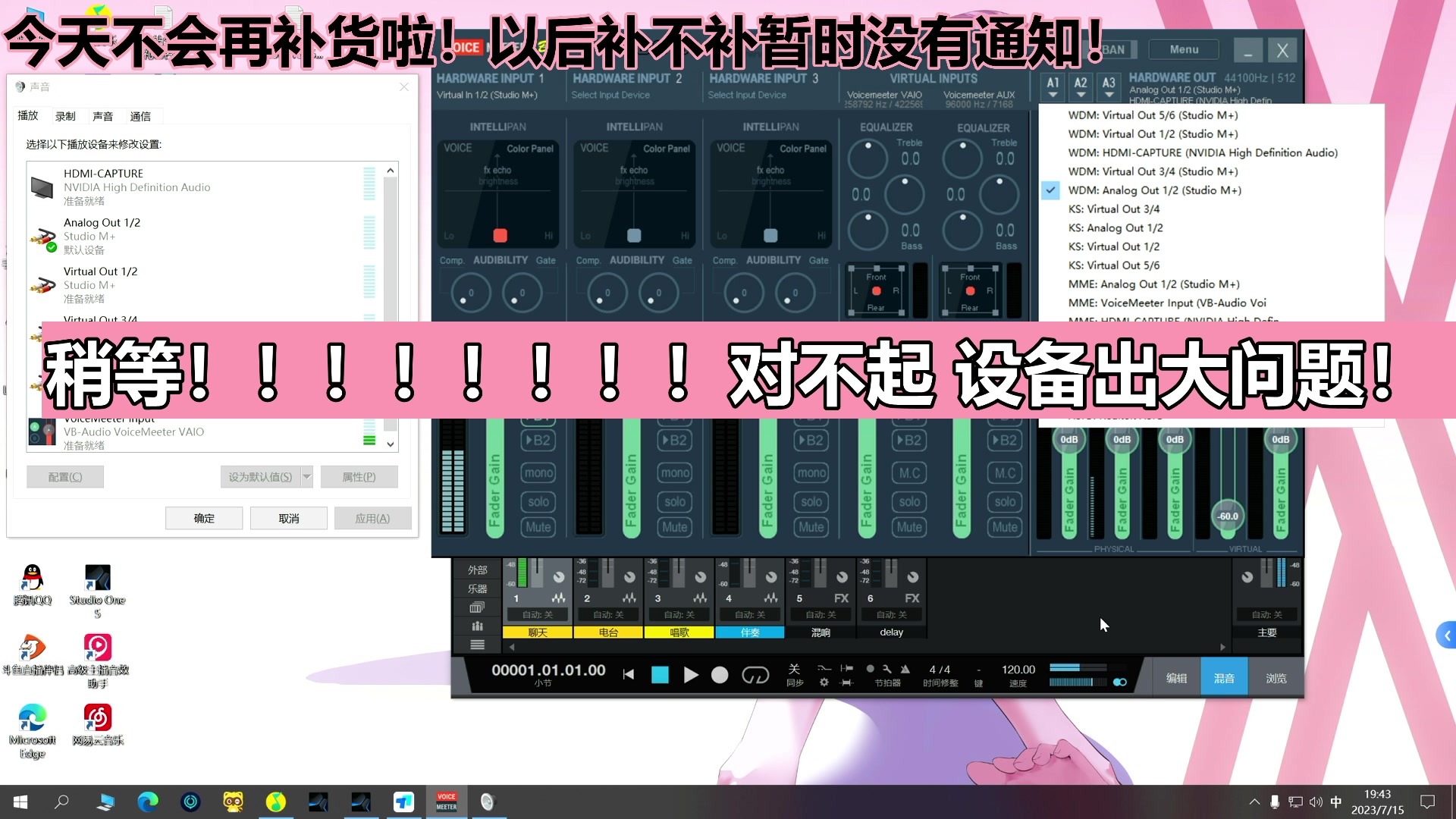The height and width of the screenshot is (819, 1456).
Task: Click the record button in Studio One transport
Action: (x=719, y=675)
